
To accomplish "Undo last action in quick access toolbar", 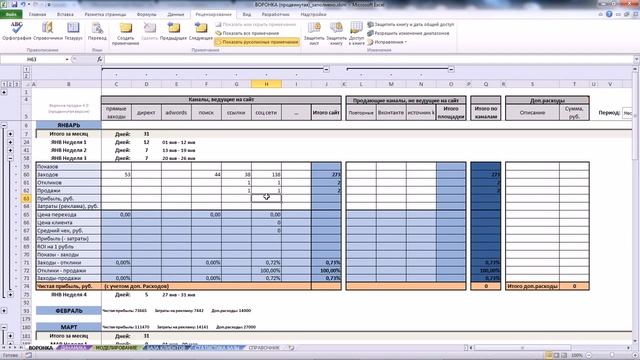I will (24, 4).
